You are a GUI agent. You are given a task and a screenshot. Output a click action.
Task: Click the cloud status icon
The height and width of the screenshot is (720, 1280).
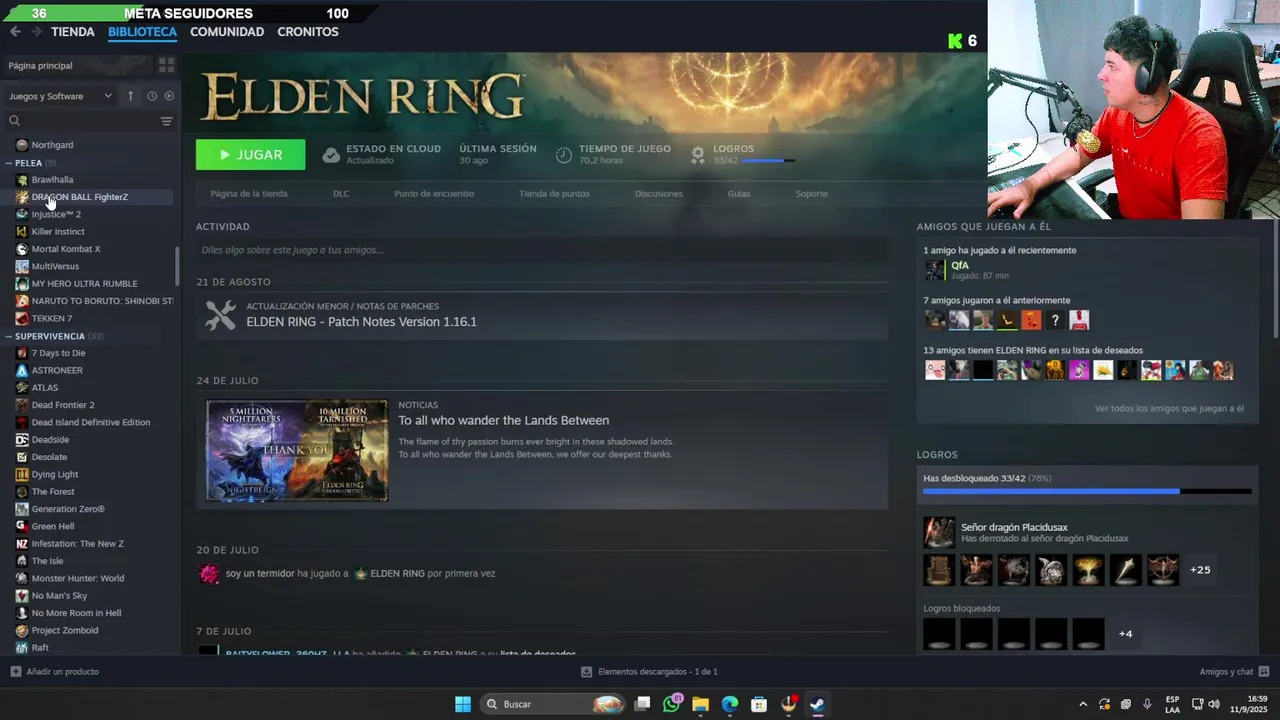point(331,154)
